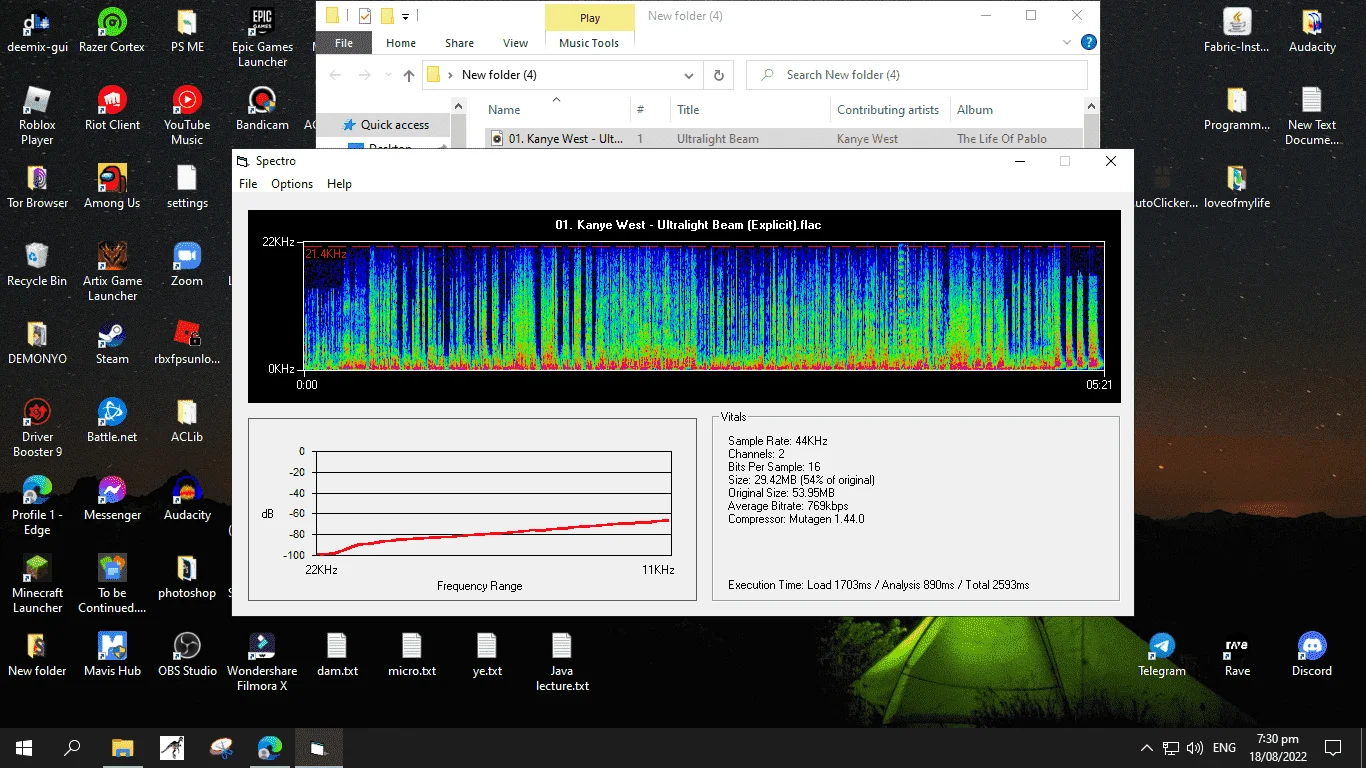This screenshot has height=768, width=1366.
Task: Show hidden system tray icons
Action: coord(1146,748)
